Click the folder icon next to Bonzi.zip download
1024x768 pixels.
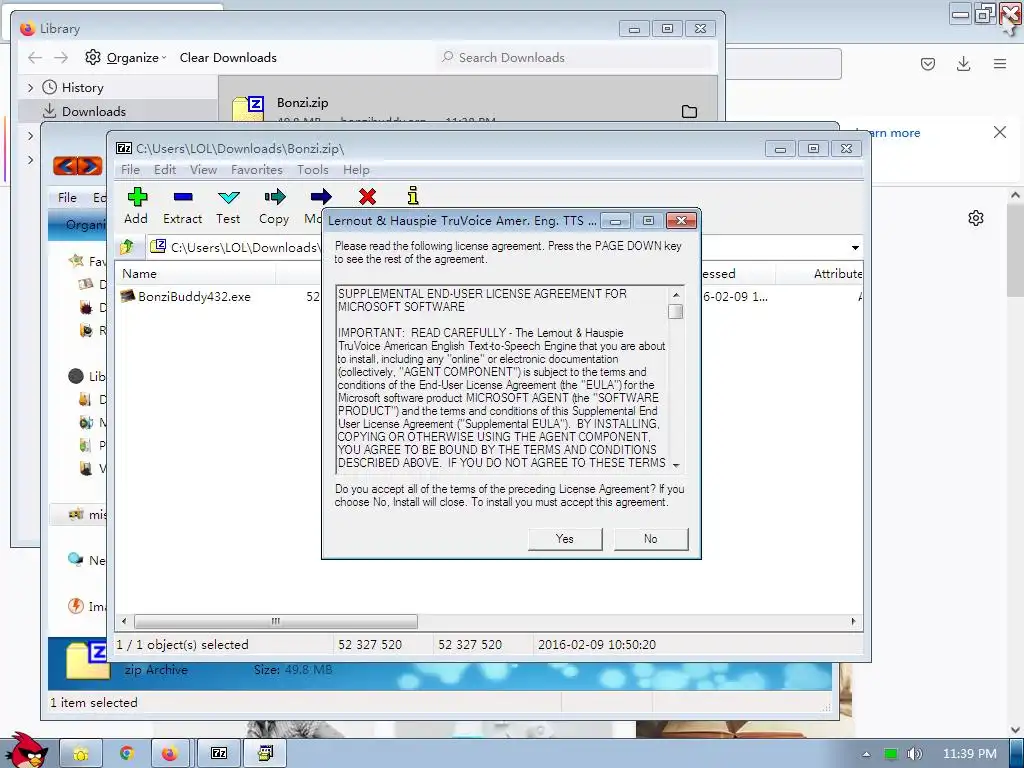(x=689, y=112)
